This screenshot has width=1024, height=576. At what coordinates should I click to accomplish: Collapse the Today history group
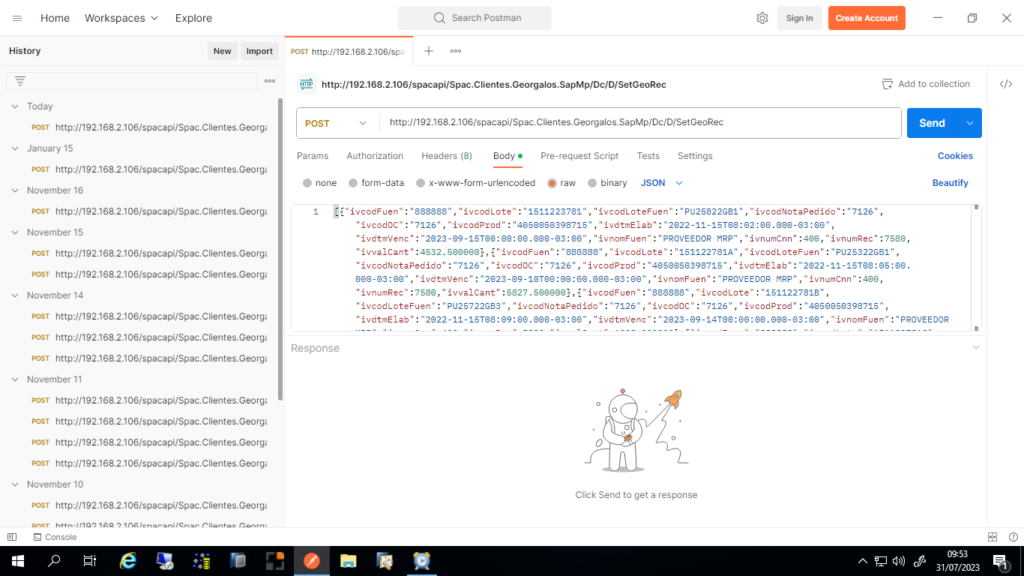[x=15, y=106]
